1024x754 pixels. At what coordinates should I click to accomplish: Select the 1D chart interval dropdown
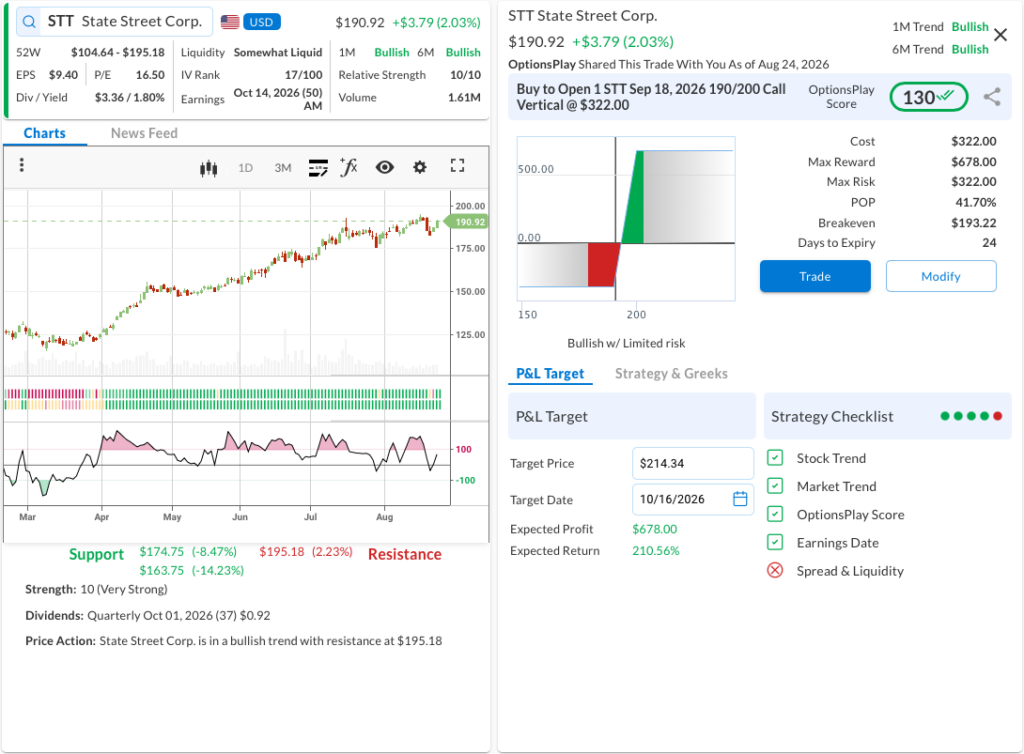(x=246, y=168)
